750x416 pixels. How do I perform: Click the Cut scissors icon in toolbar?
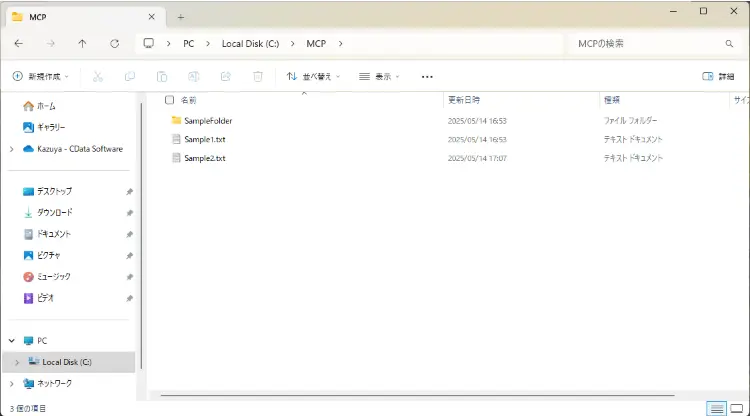coord(98,77)
